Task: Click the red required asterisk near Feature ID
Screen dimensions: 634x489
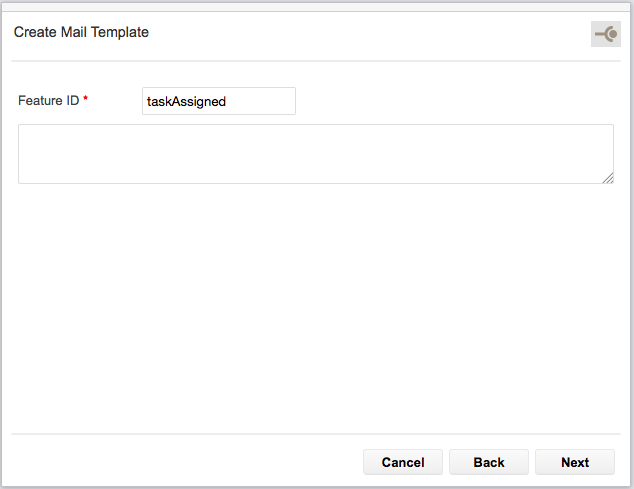Action: click(85, 98)
